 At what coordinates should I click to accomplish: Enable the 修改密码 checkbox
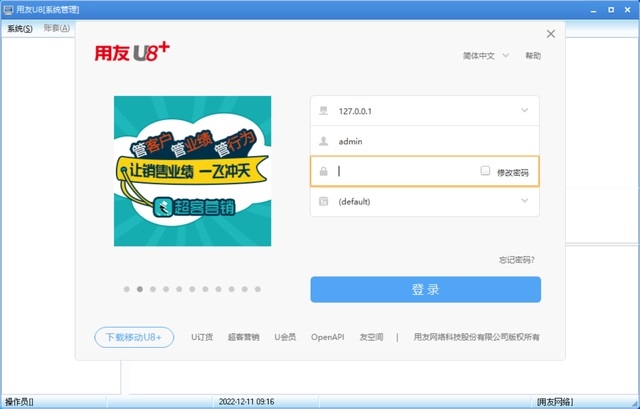pos(485,171)
